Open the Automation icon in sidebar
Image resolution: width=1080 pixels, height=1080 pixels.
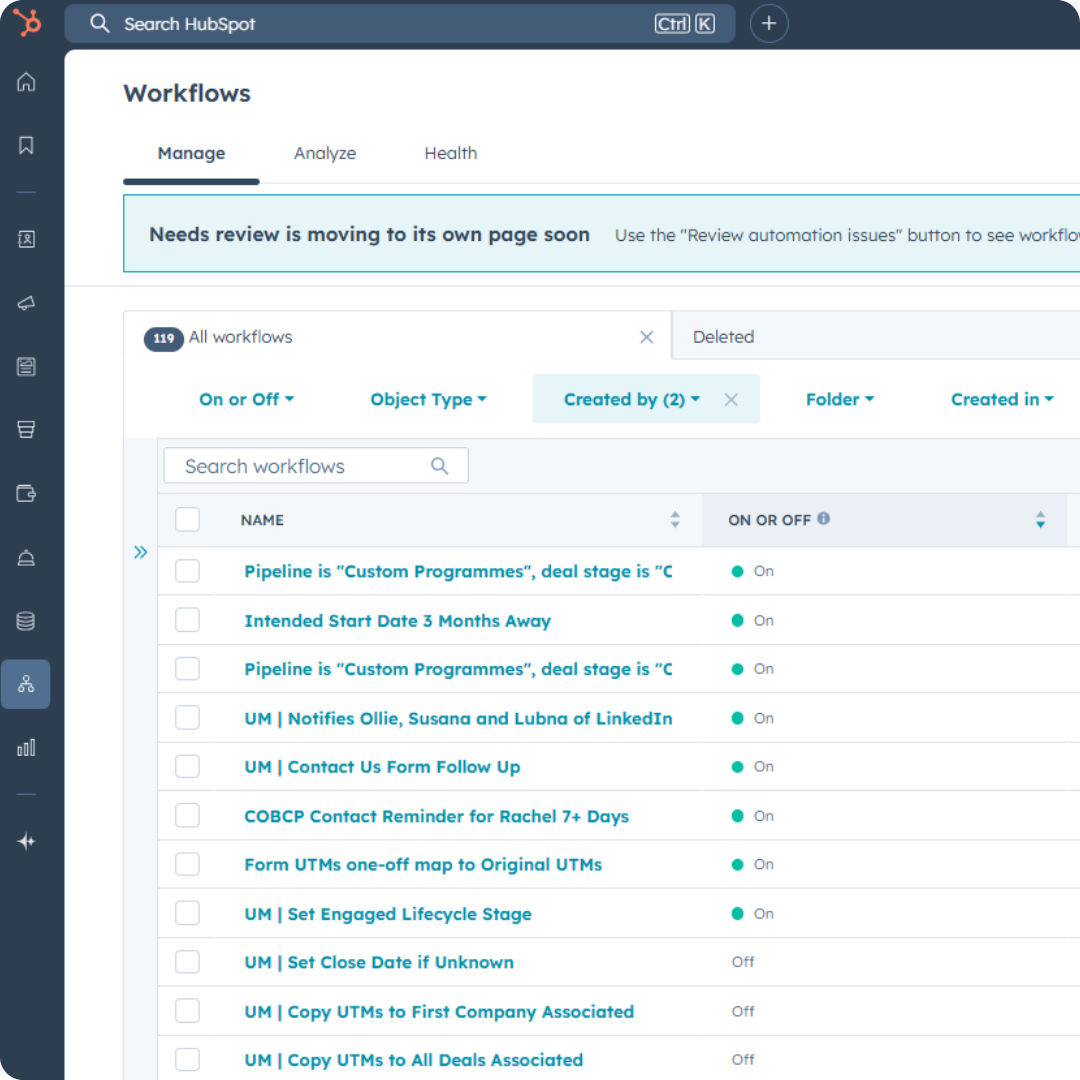click(x=26, y=684)
